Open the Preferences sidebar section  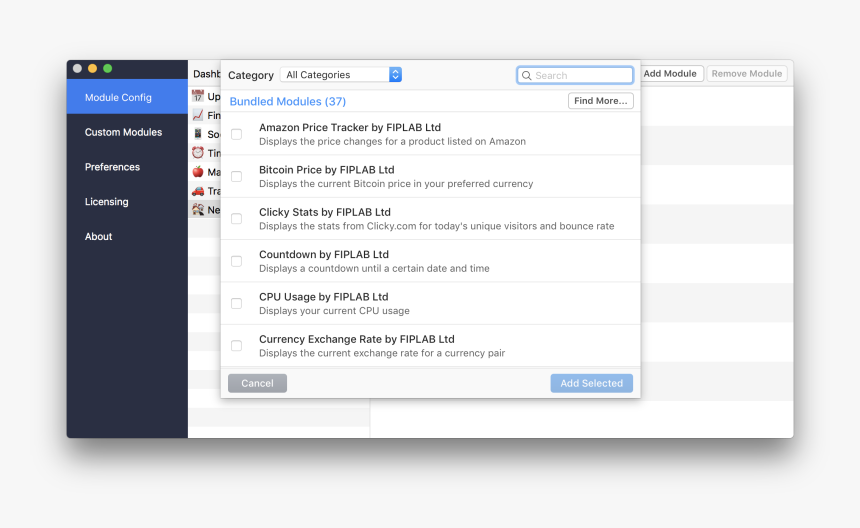pyautogui.click(x=112, y=167)
